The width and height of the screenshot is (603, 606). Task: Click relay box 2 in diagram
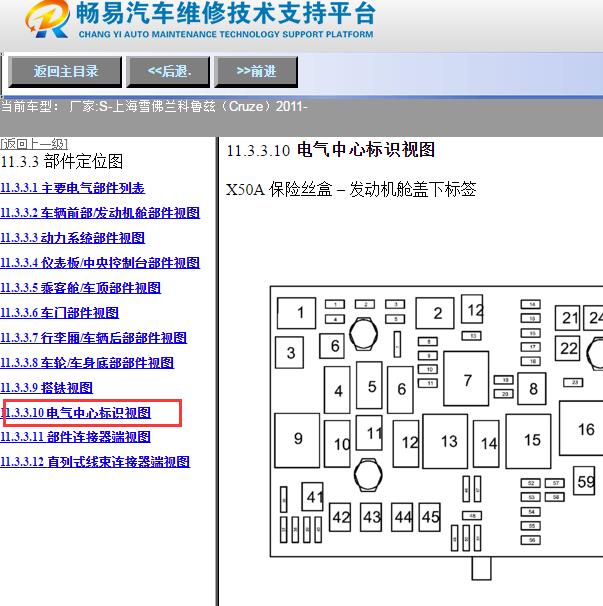point(435,313)
